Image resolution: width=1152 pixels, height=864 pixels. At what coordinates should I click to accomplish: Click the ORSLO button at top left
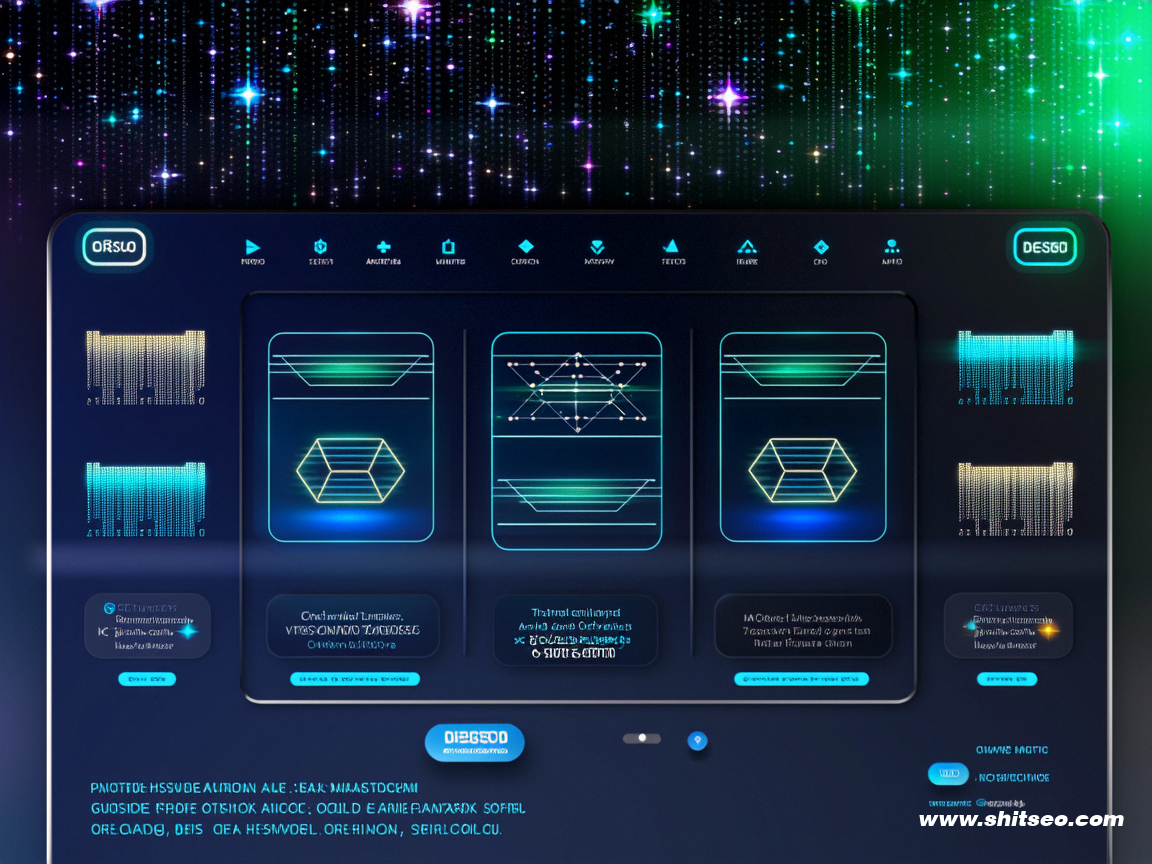click(114, 247)
